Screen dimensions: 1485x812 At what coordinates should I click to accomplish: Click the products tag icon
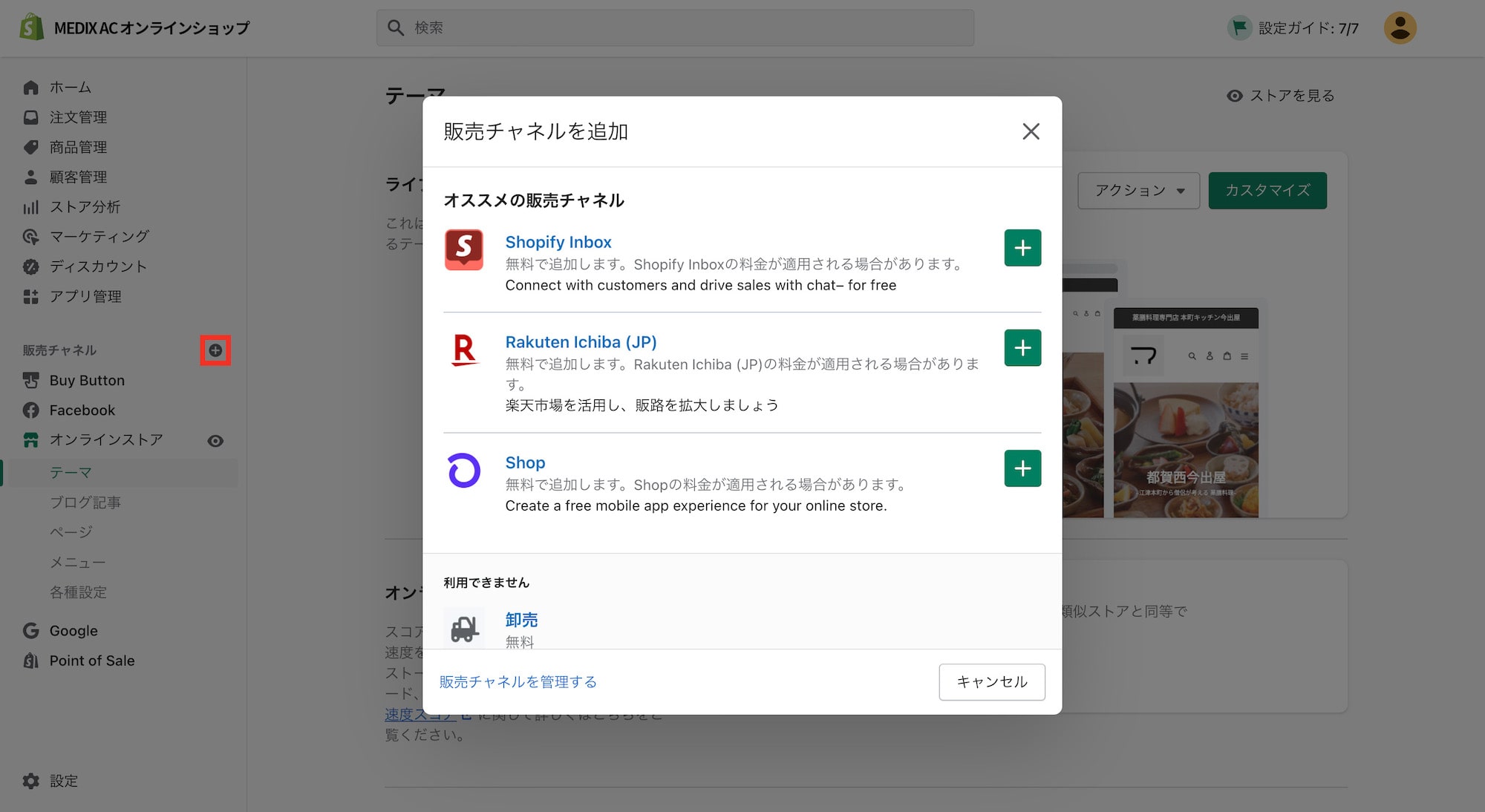point(30,147)
